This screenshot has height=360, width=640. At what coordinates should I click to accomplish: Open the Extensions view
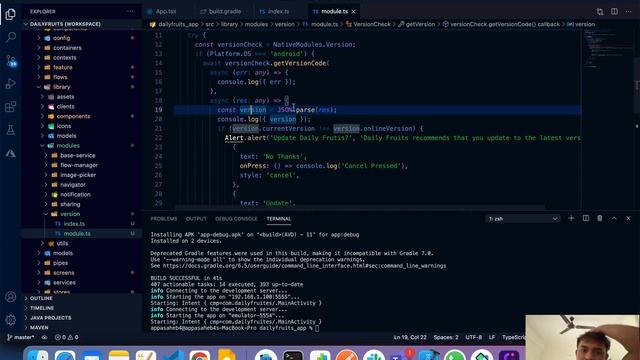tap(11, 107)
